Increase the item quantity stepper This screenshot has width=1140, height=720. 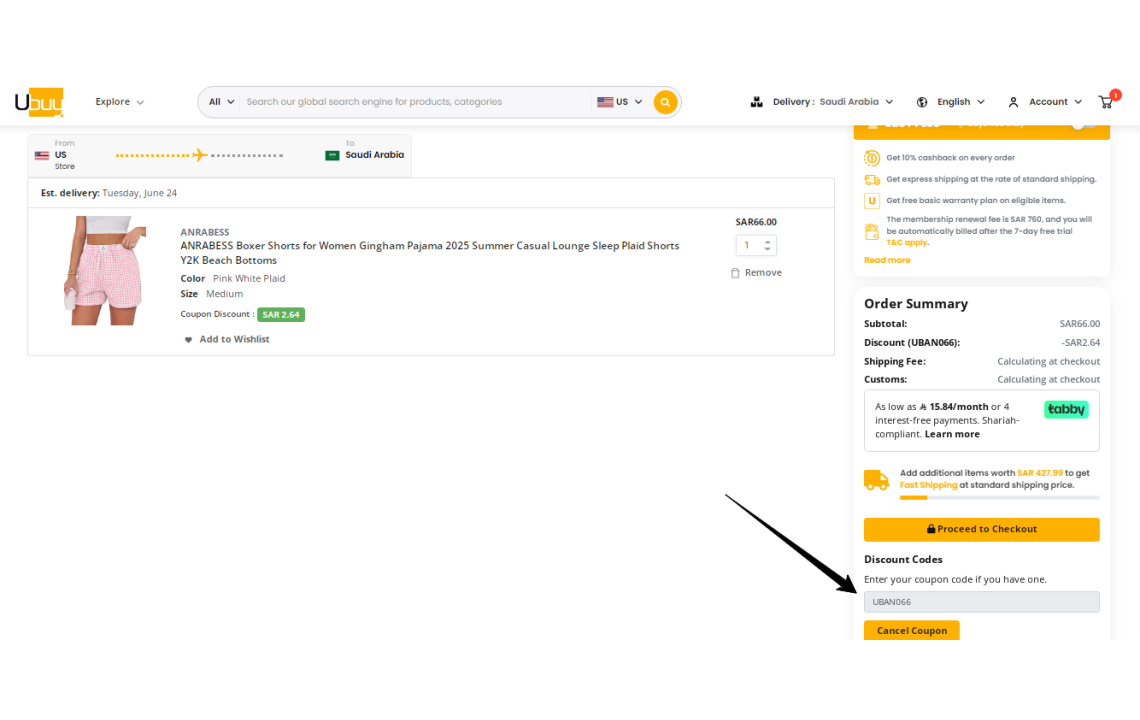pyautogui.click(x=768, y=242)
